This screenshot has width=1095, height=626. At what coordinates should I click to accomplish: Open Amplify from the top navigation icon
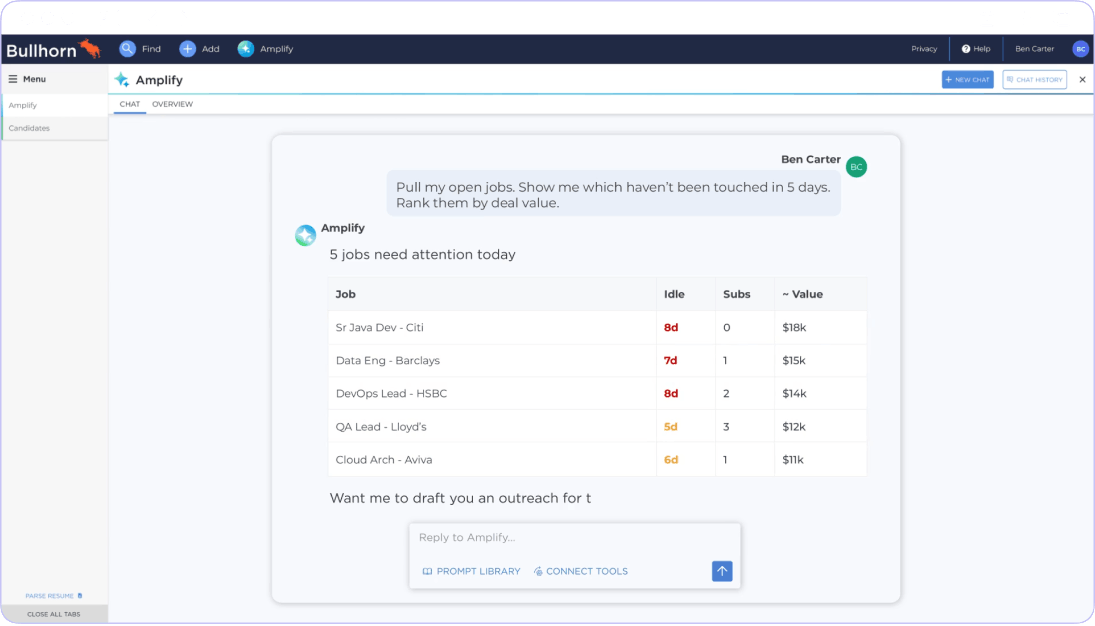(246, 49)
